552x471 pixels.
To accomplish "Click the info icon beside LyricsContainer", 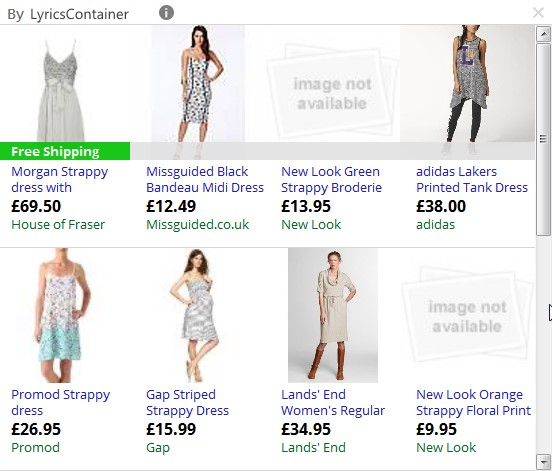I will pos(166,13).
